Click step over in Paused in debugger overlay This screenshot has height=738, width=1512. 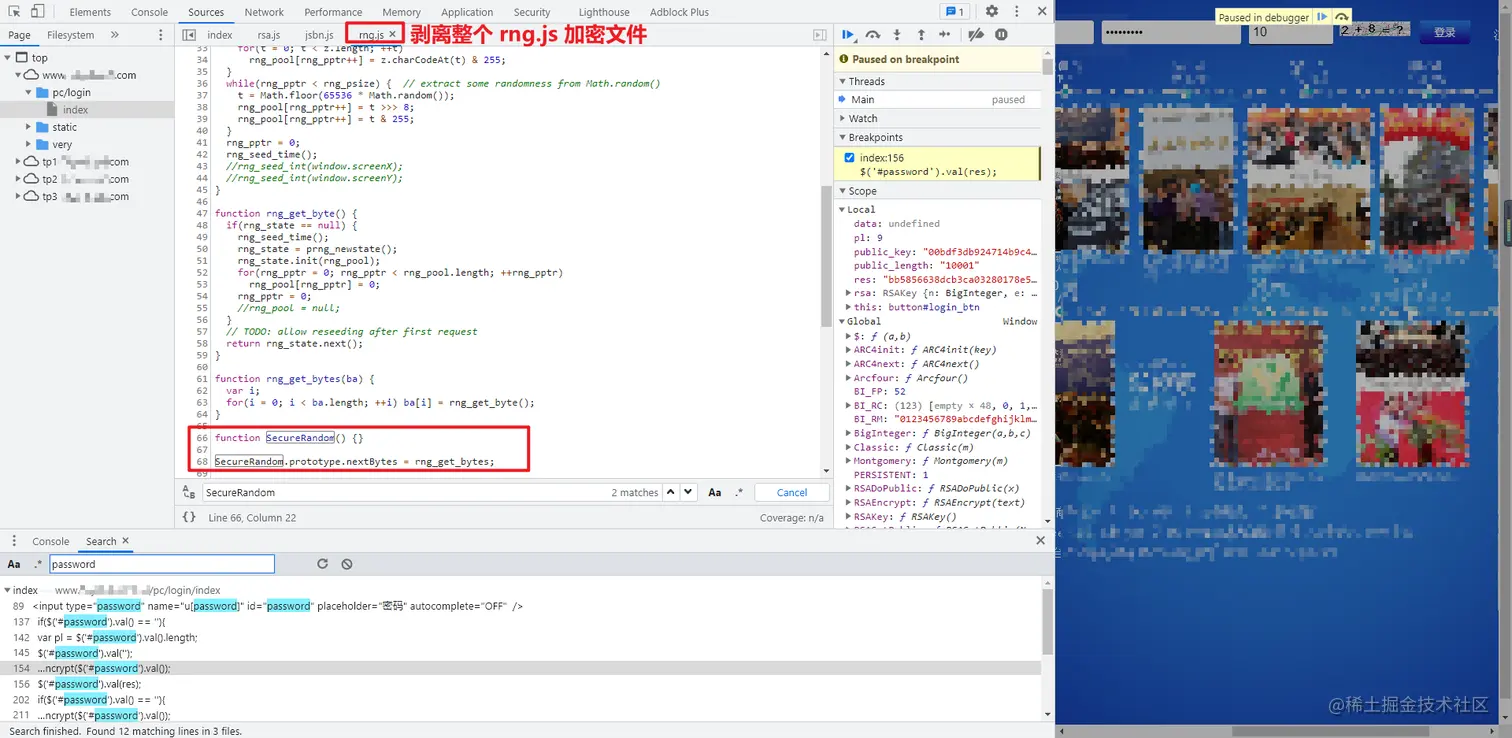tap(1342, 17)
